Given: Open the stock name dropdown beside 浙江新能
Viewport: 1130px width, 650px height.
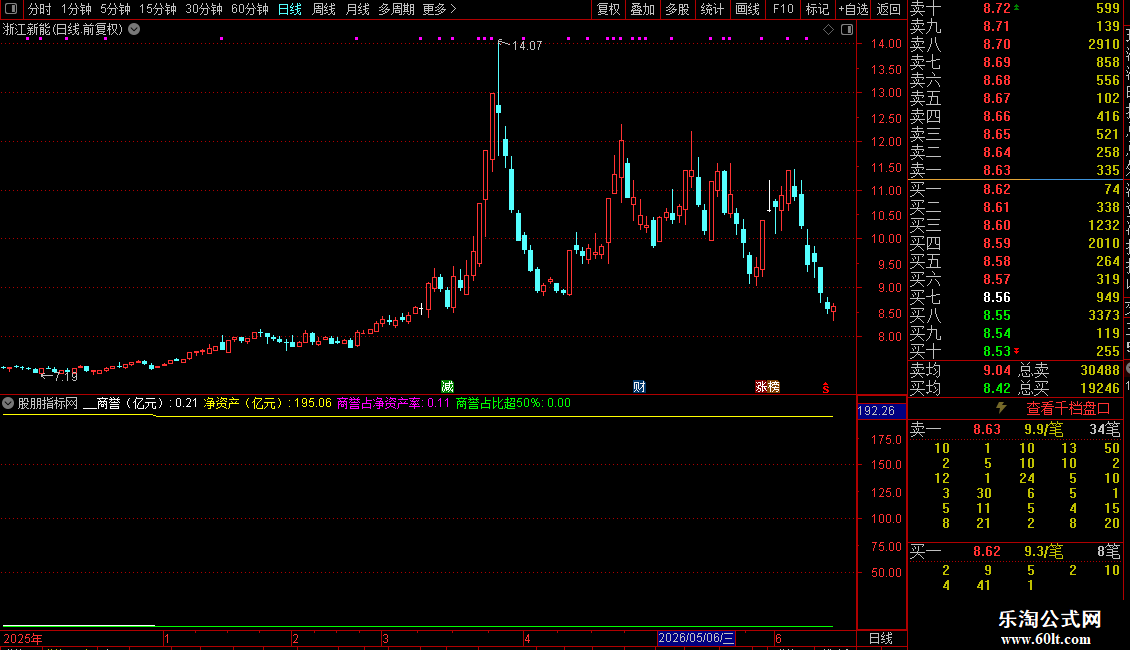Looking at the screenshot, I should (x=134, y=29).
